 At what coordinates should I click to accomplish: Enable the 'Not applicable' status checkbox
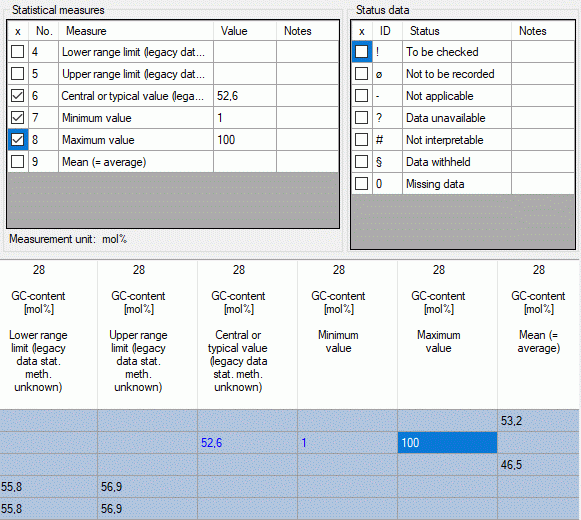[361, 96]
